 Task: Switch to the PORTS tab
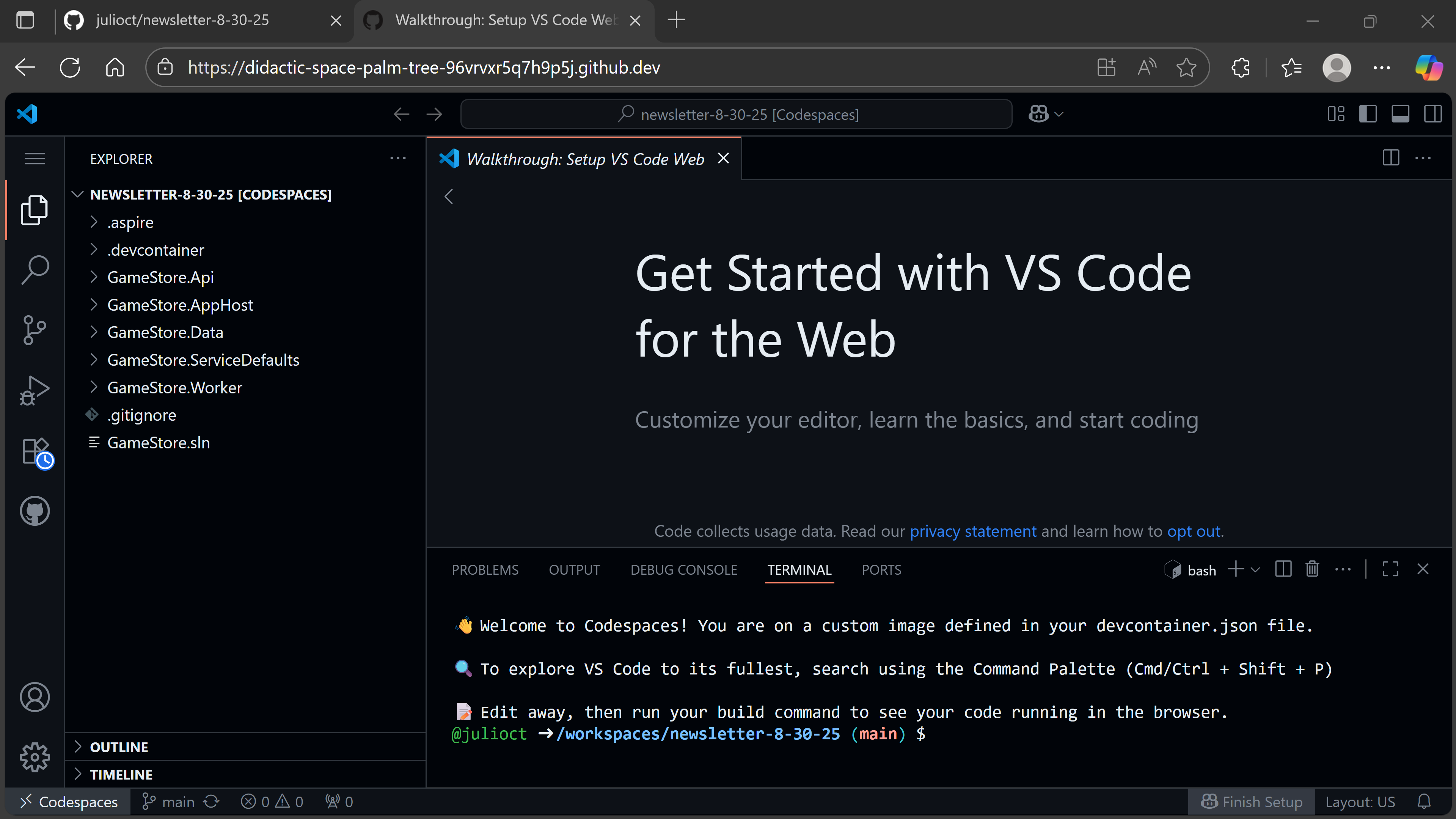(881, 570)
